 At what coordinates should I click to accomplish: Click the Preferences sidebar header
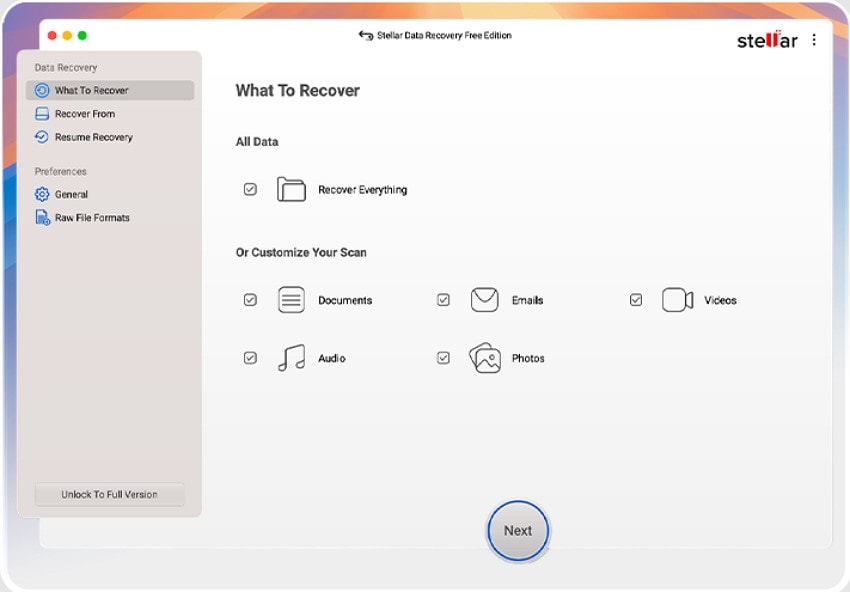(x=61, y=171)
